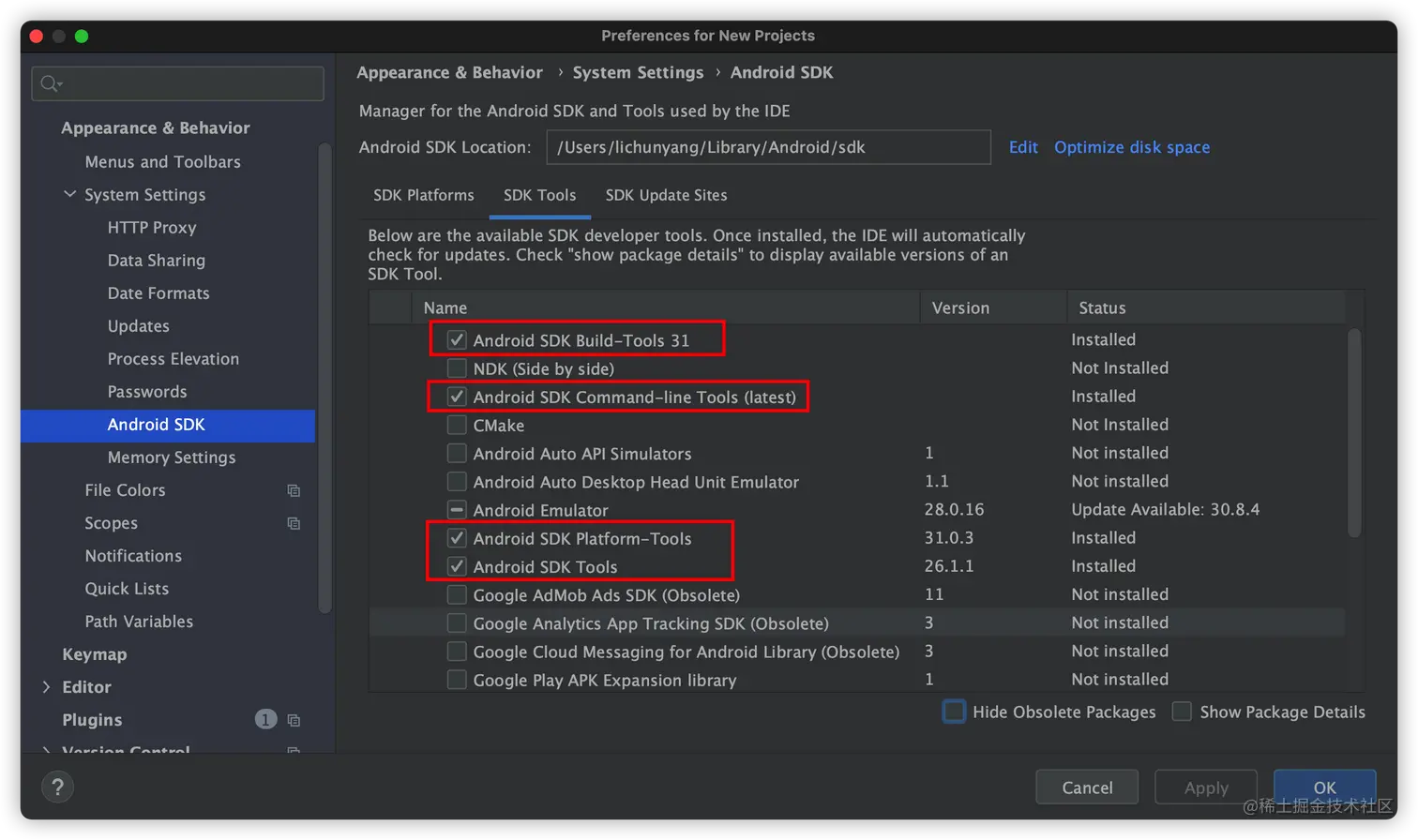Open Updates settings page

pos(139,325)
